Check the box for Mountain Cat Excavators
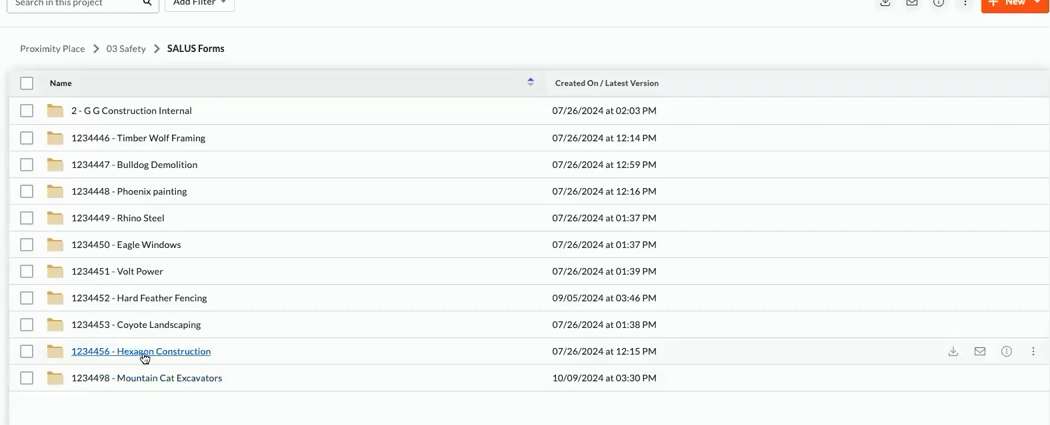 coord(27,378)
